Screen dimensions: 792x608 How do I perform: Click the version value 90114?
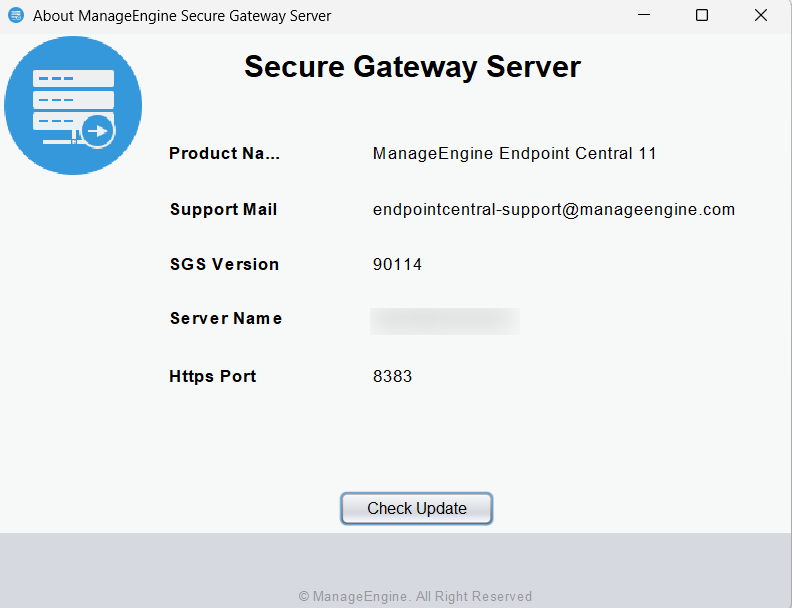coord(397,264)
